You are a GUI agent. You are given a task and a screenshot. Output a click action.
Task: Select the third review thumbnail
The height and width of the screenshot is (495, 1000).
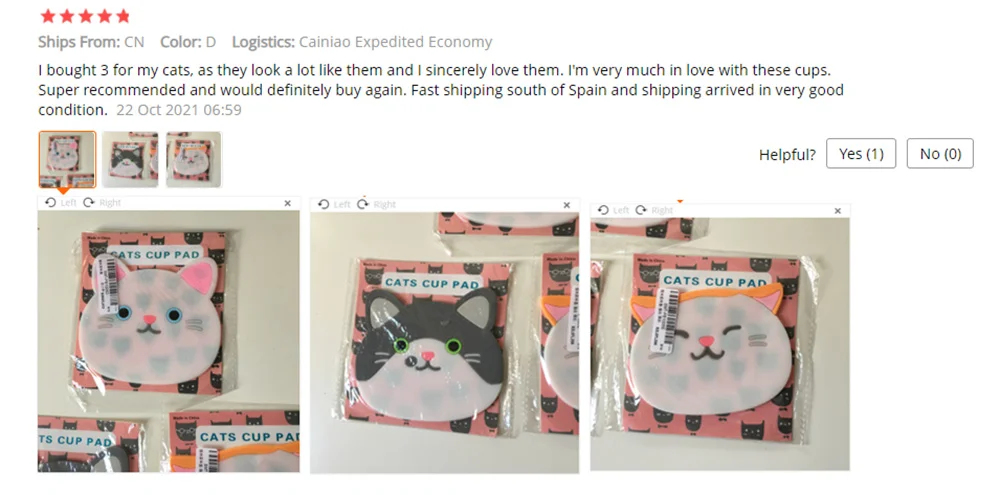point(194,159)
